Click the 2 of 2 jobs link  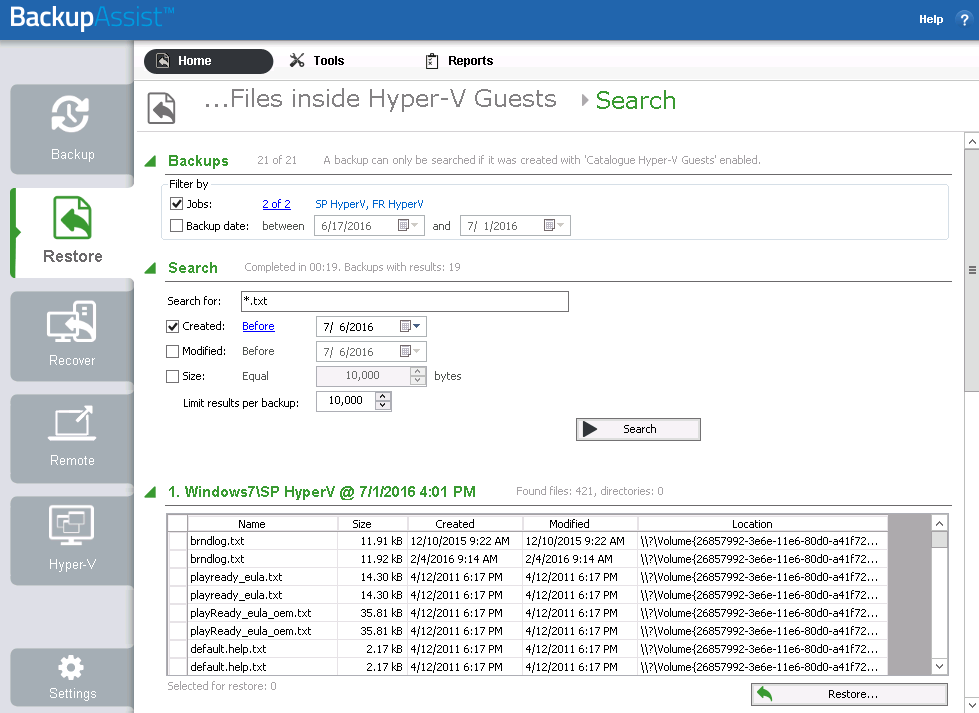[x=277, y=204]
